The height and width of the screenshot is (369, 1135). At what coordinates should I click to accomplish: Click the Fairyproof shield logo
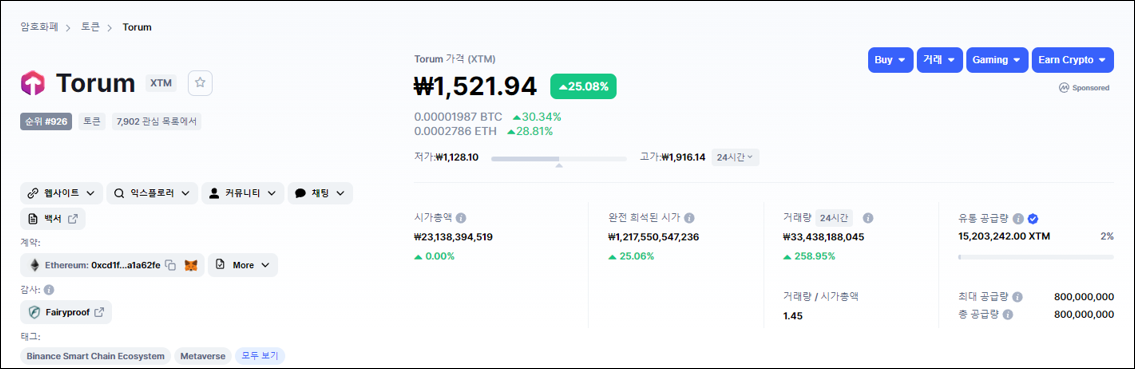tap(33, 313)
